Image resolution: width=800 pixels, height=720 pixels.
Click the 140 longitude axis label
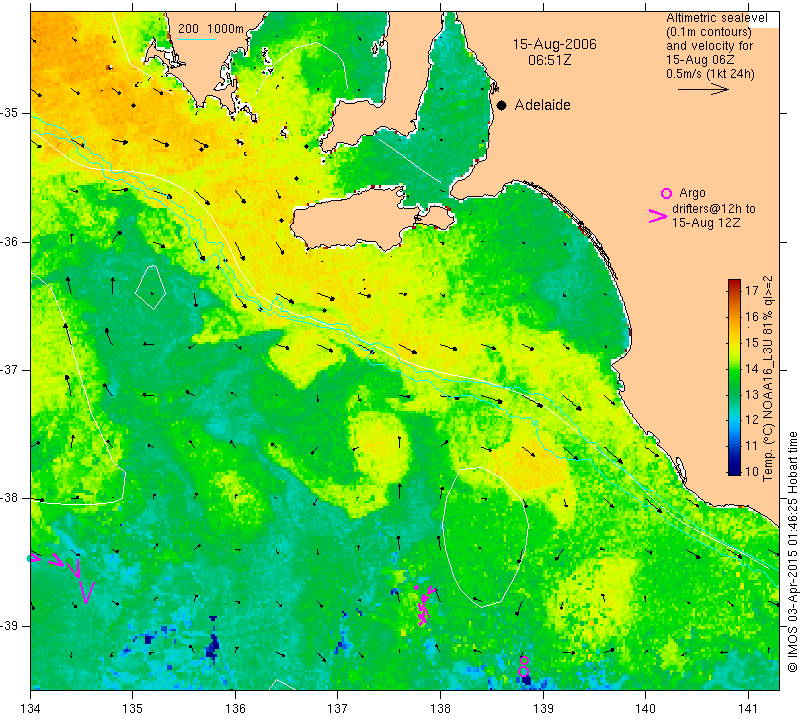[x=645, y=709]
